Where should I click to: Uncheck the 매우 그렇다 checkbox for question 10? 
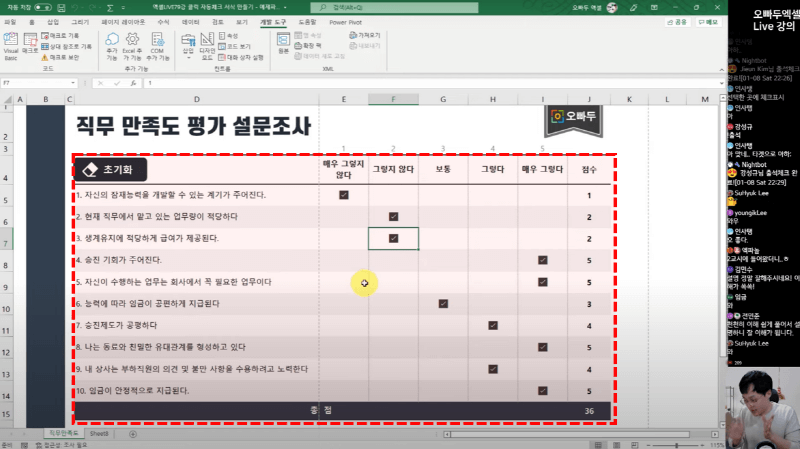coord(543,391)
